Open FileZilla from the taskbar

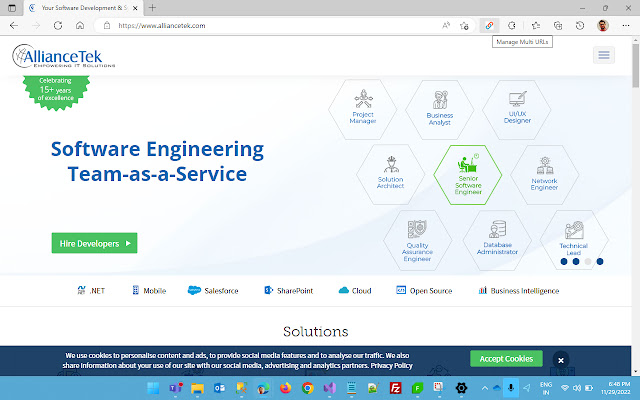(396, 388)
